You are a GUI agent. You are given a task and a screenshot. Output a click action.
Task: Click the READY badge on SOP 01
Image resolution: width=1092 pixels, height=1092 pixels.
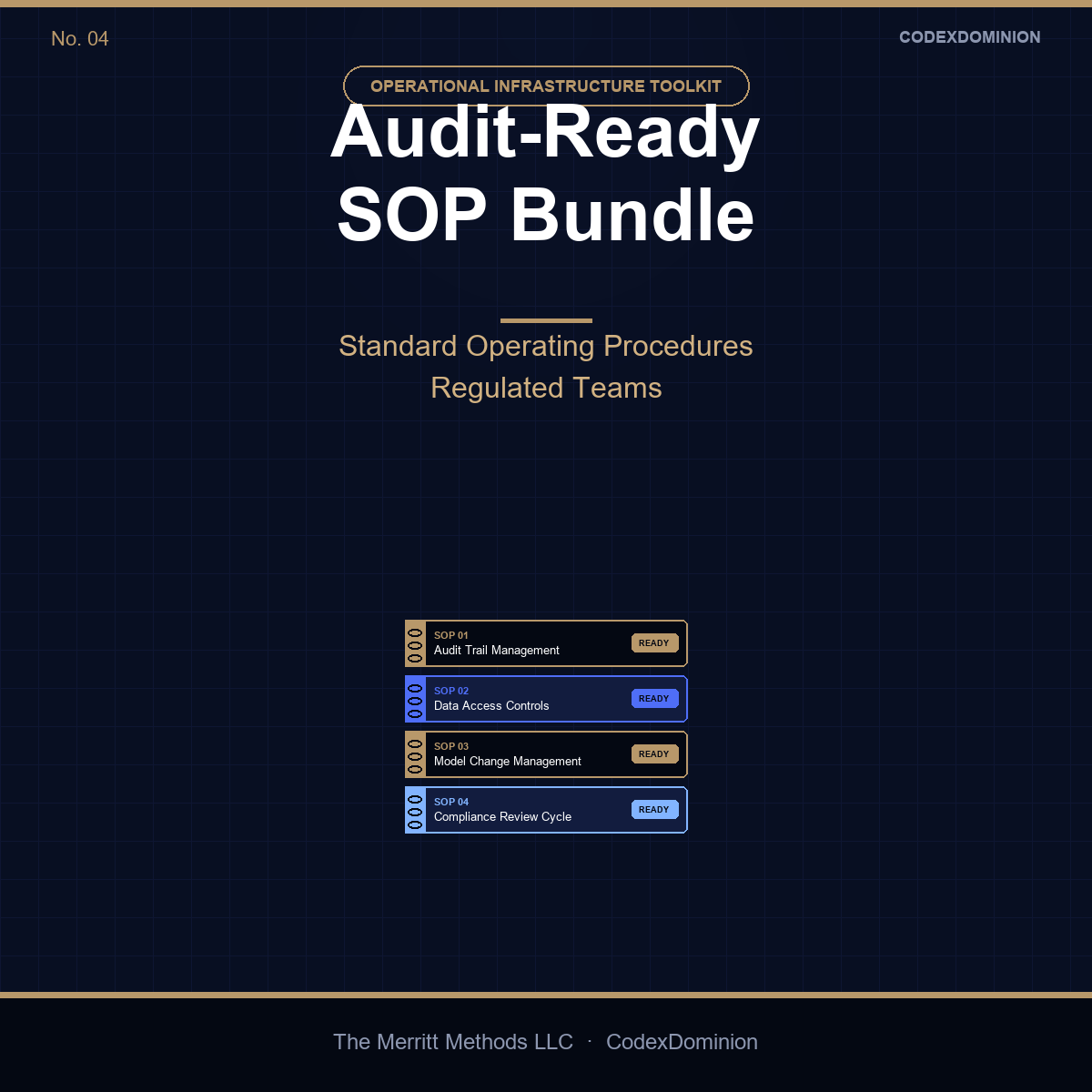pyautogui.click(x=655, y=643)
